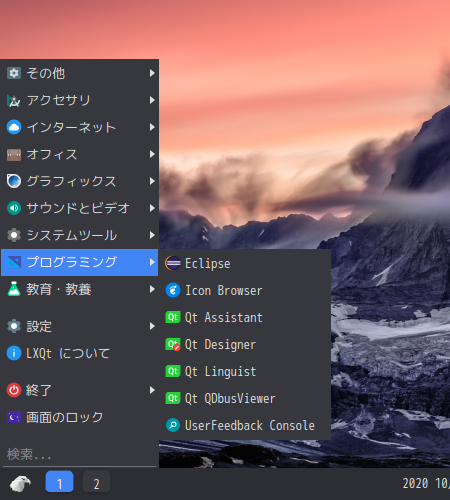Choose 画面のロック menu item
Image resolution: width=450 pixels, height=500 pixels.
(79, 417)
